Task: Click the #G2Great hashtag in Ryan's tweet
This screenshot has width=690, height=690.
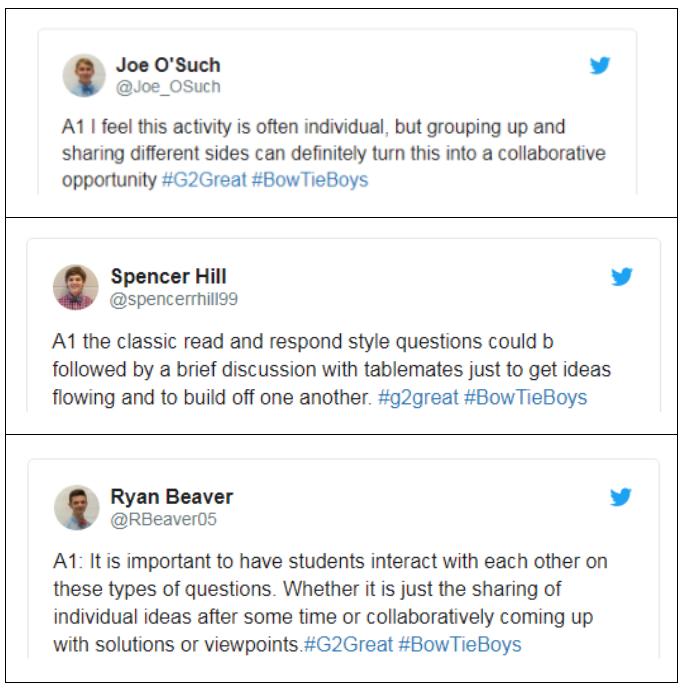Action: click(x=348, y=645)
